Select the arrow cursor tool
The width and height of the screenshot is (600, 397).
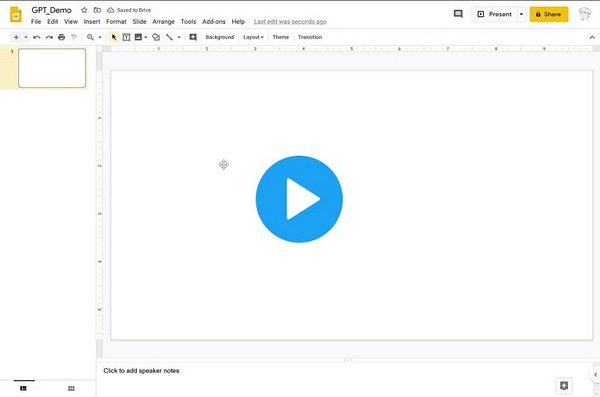pyautogui.click(x=114, y=37)
